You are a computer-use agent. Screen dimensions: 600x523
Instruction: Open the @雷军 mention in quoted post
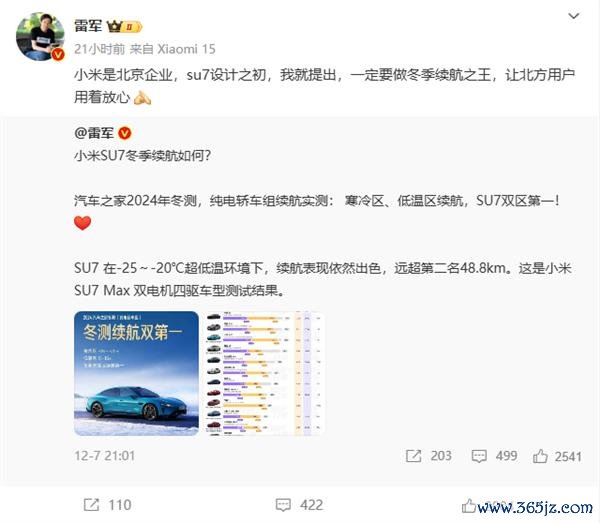coord(94,133)
